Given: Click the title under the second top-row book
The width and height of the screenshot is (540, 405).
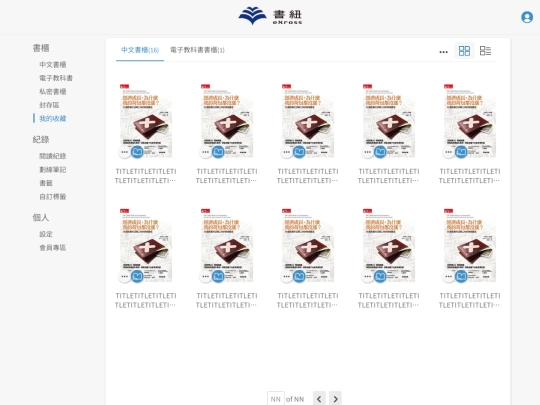Looking at the screenshot, I should pyautogui.click(x=227, y=176).
